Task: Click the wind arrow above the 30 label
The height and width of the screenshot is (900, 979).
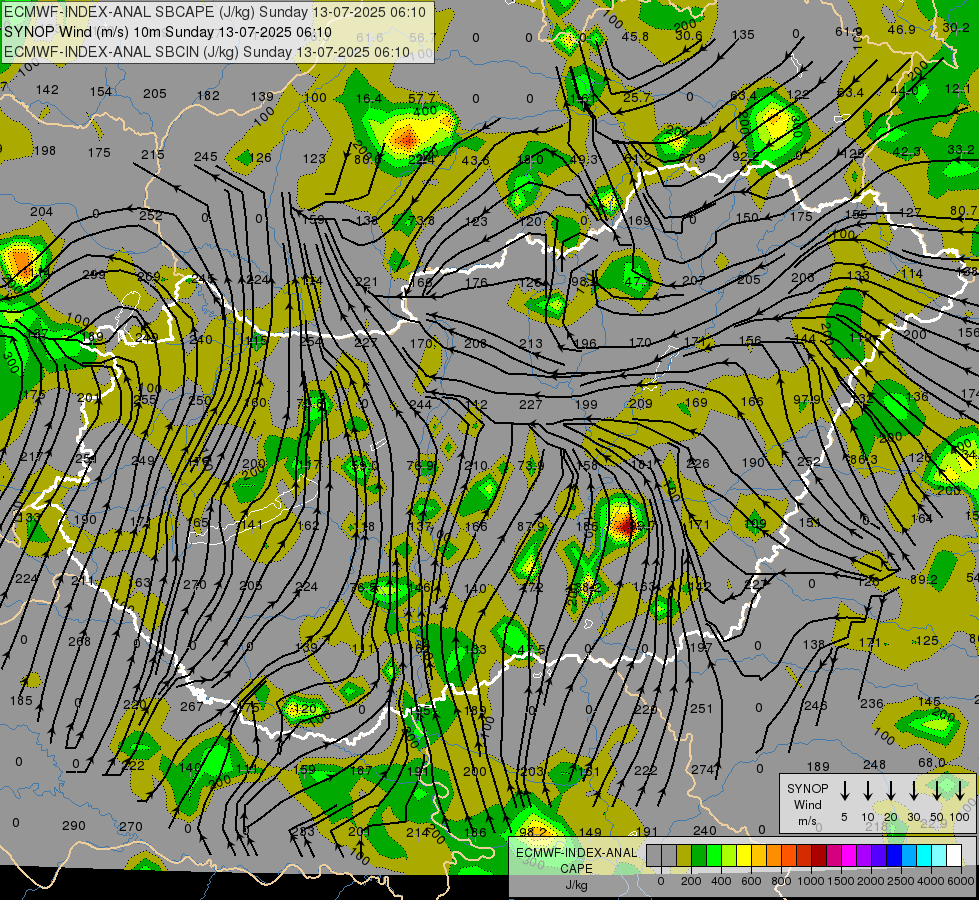Action: [x=914, y=791]
